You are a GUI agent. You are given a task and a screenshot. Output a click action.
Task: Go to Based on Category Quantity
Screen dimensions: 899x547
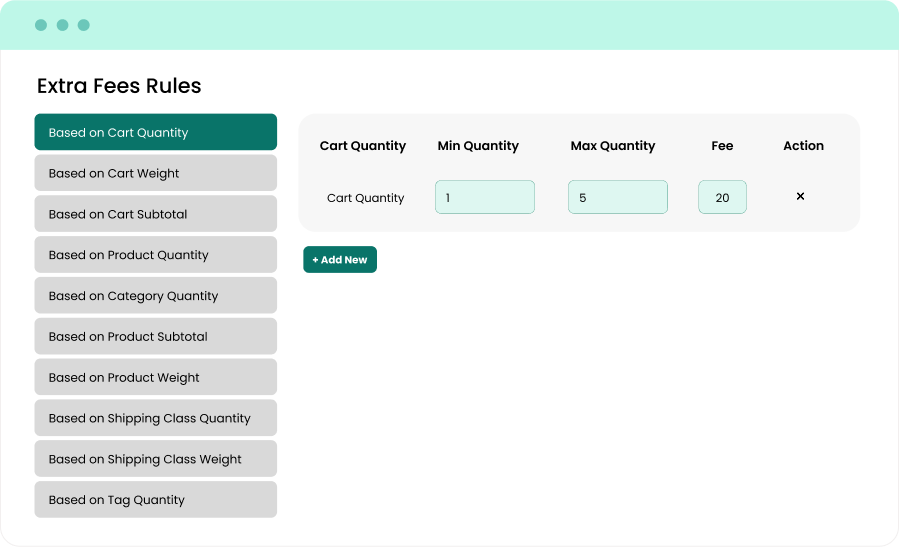[155, 296]
